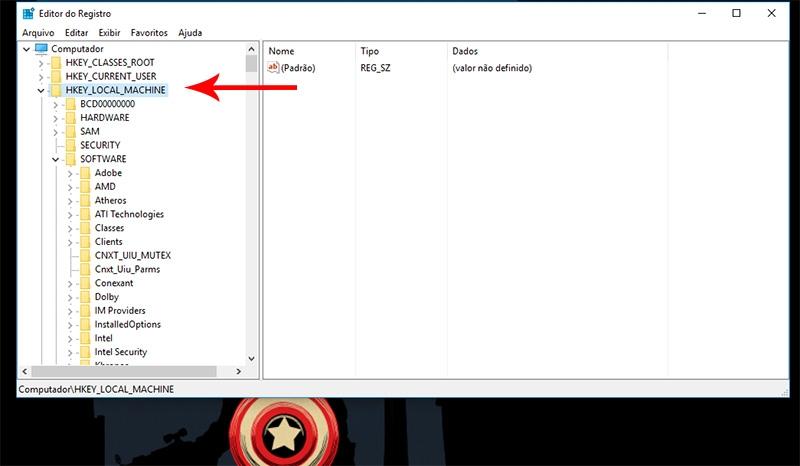
Task: Open the Arquivo menu
Action: (38, 33)
